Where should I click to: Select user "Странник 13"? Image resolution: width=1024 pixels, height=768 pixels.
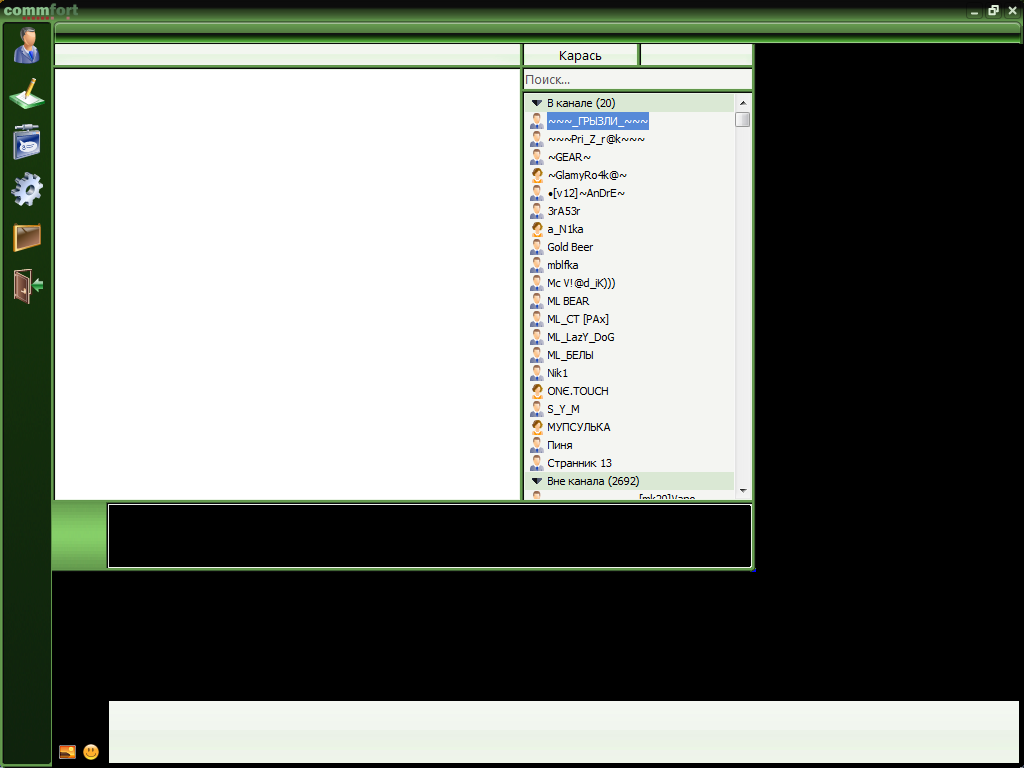tap(579, 463)
